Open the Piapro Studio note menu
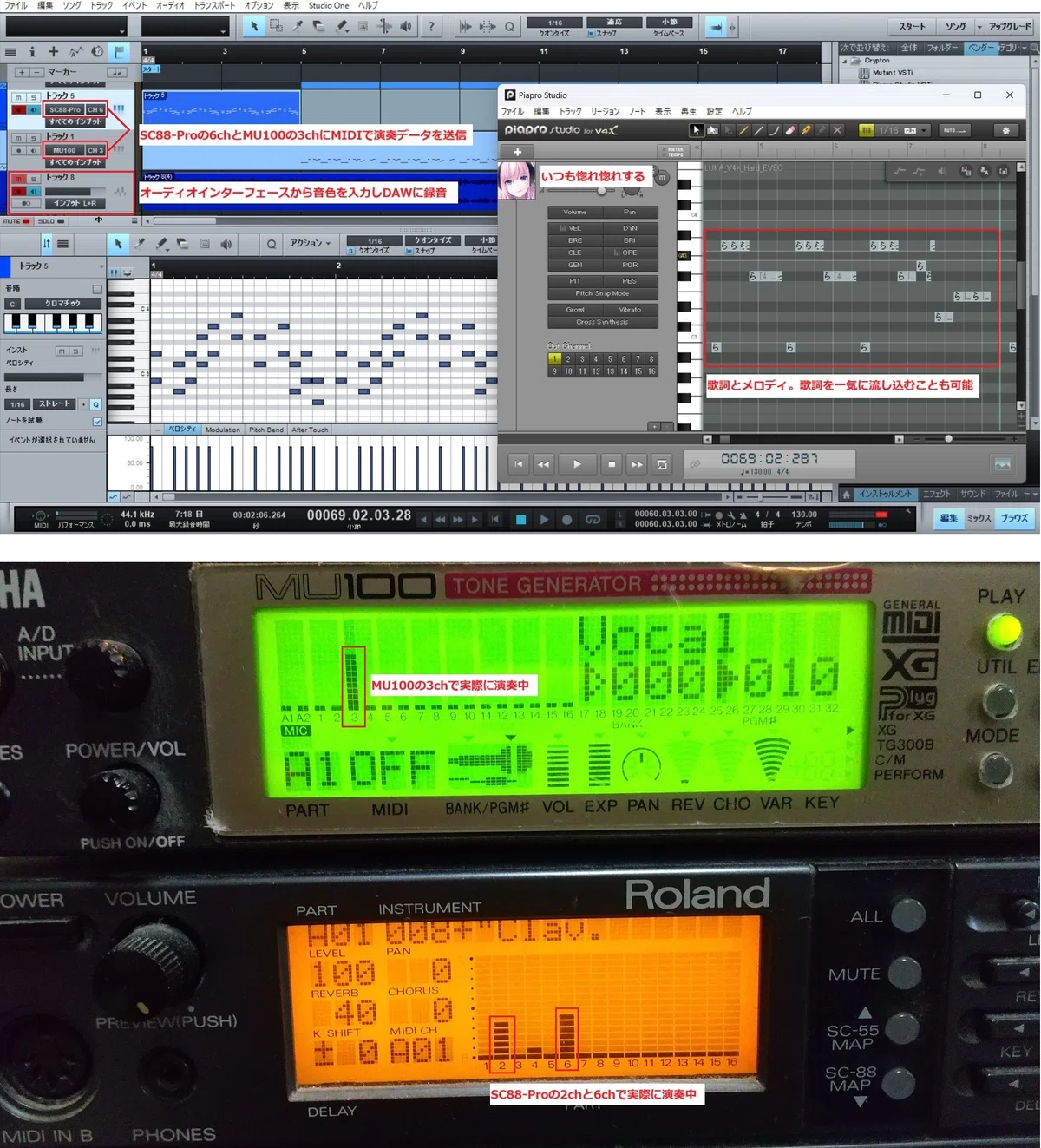Image resolution: width=1041 pixels, height=1148 pixels. (x=637, y=111)
